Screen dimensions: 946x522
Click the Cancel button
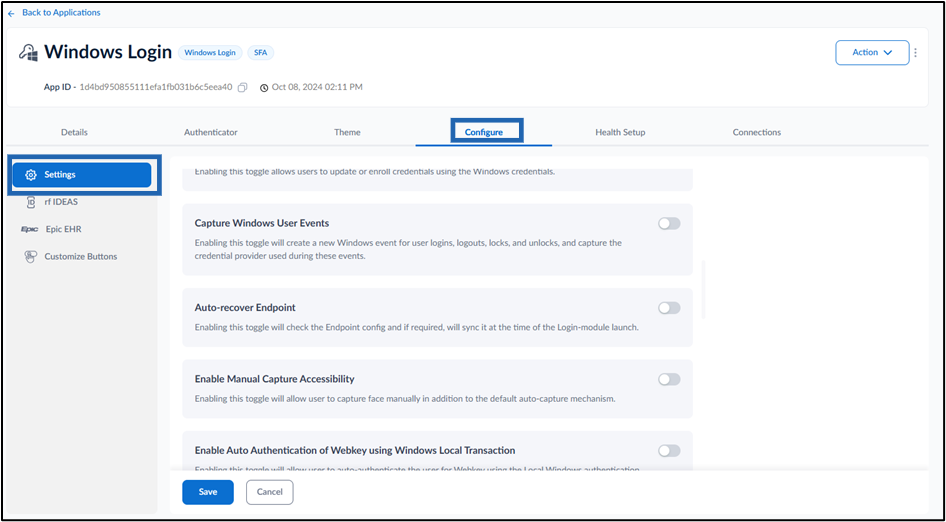tap(270, 492)
